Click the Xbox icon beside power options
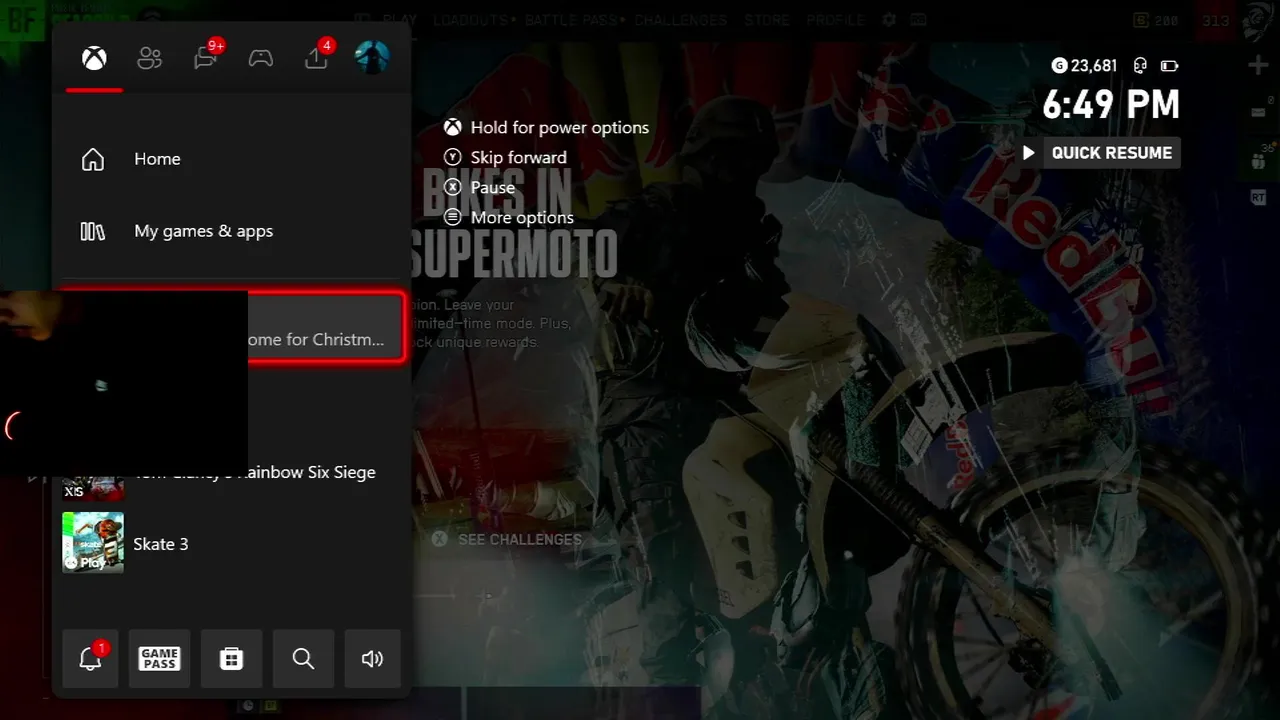Screen dimensions: 1280x720 point(453,127)
